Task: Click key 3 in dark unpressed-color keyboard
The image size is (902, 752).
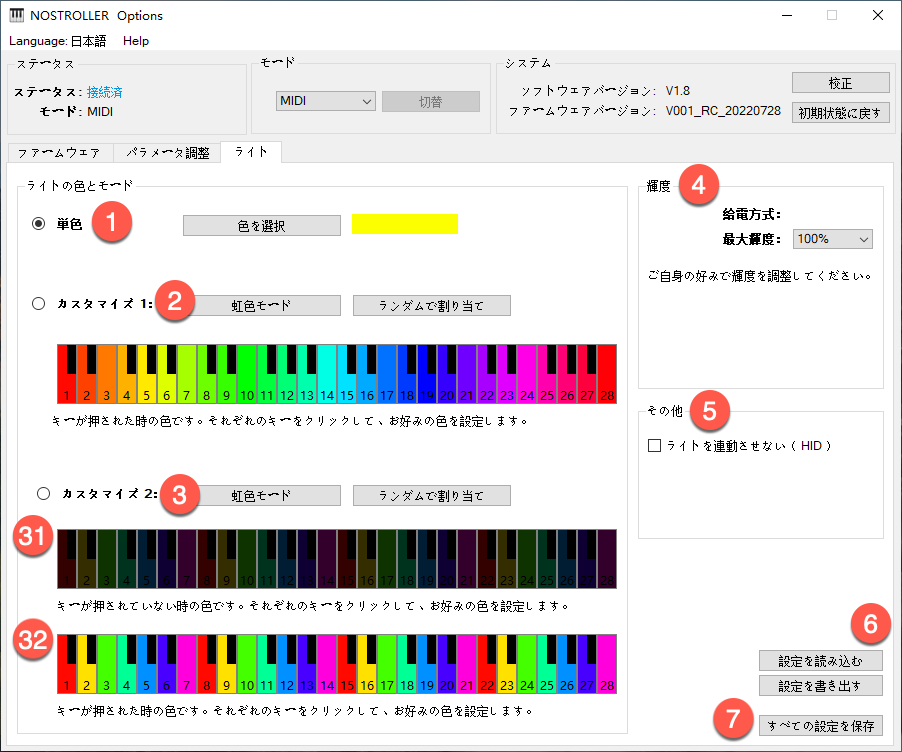Action: (106, 559)
